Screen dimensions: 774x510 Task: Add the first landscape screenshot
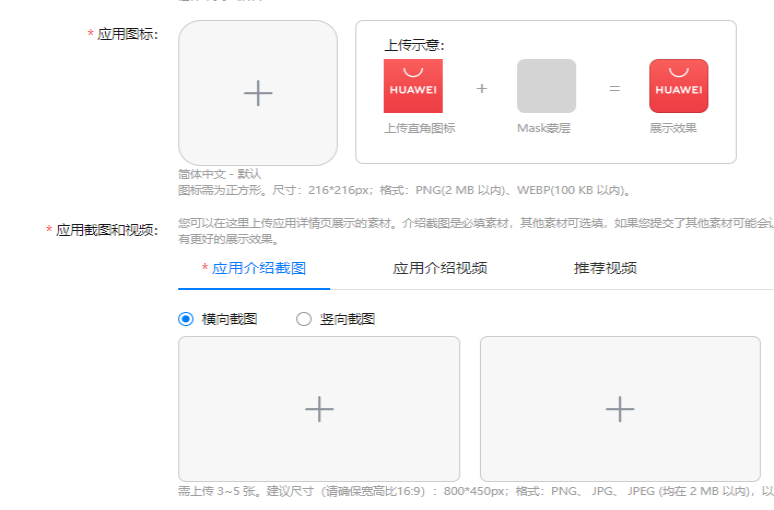[x=319, y=409]
